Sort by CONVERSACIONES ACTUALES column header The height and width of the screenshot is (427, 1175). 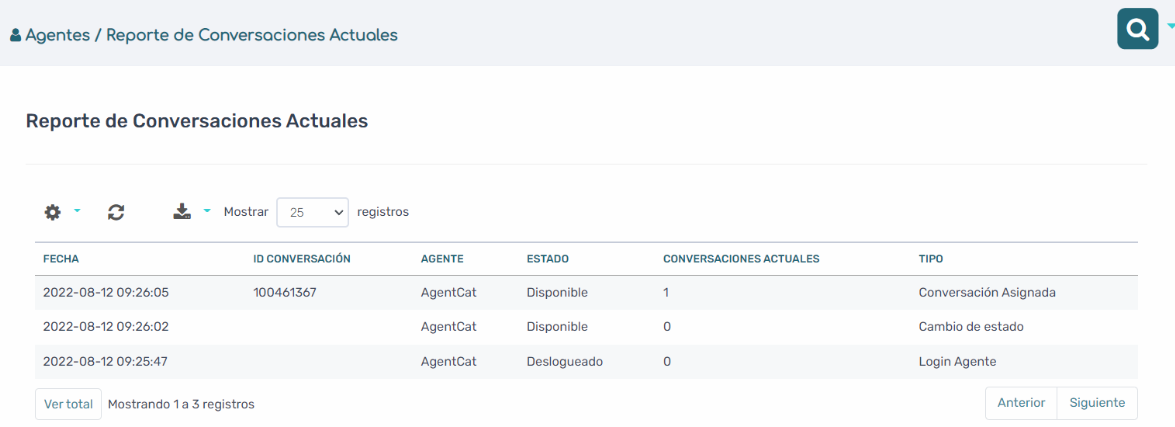pyautogui.click(x=741, y=258)
